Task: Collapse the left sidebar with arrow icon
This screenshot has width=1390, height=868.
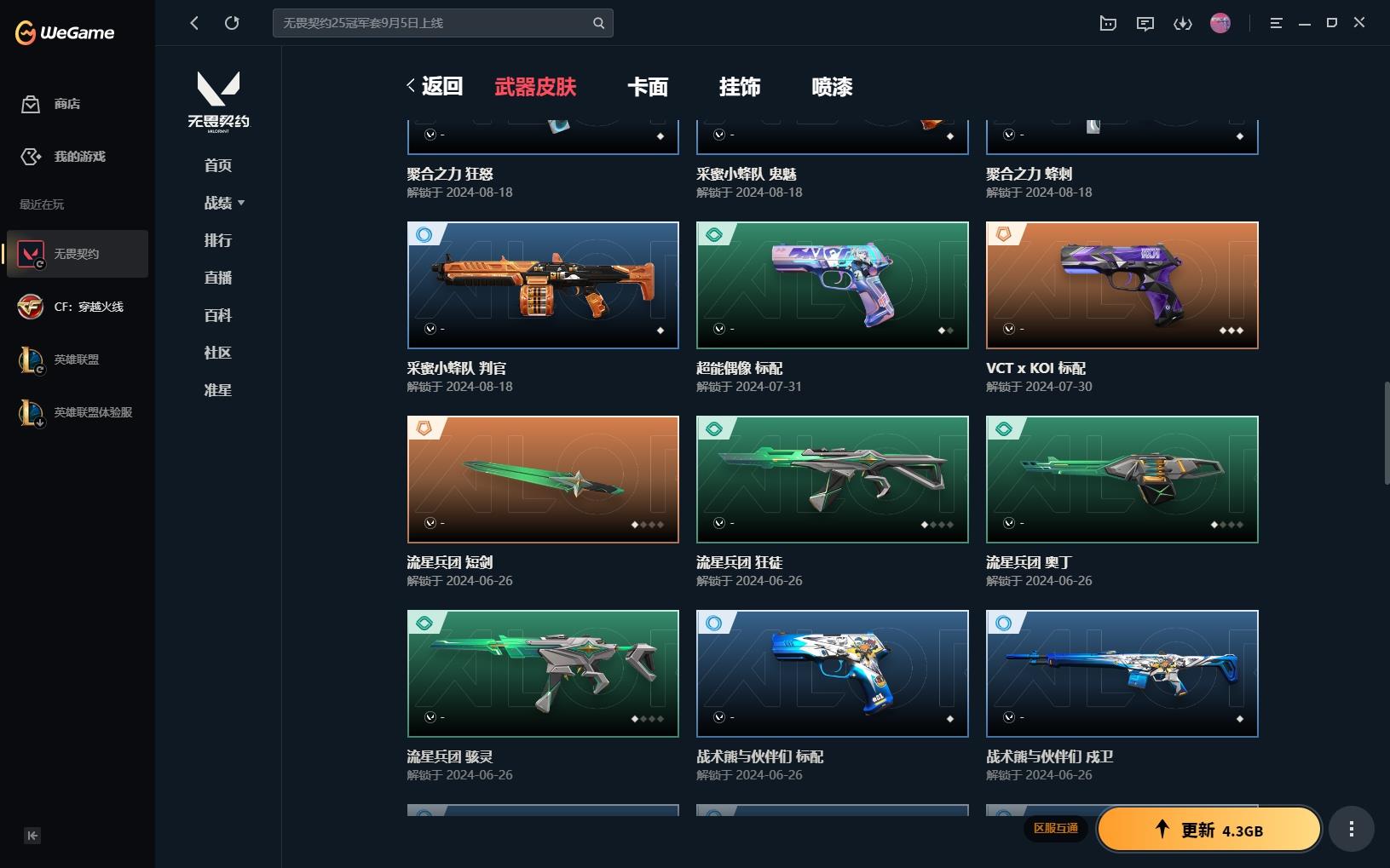Action: [32, 836]
